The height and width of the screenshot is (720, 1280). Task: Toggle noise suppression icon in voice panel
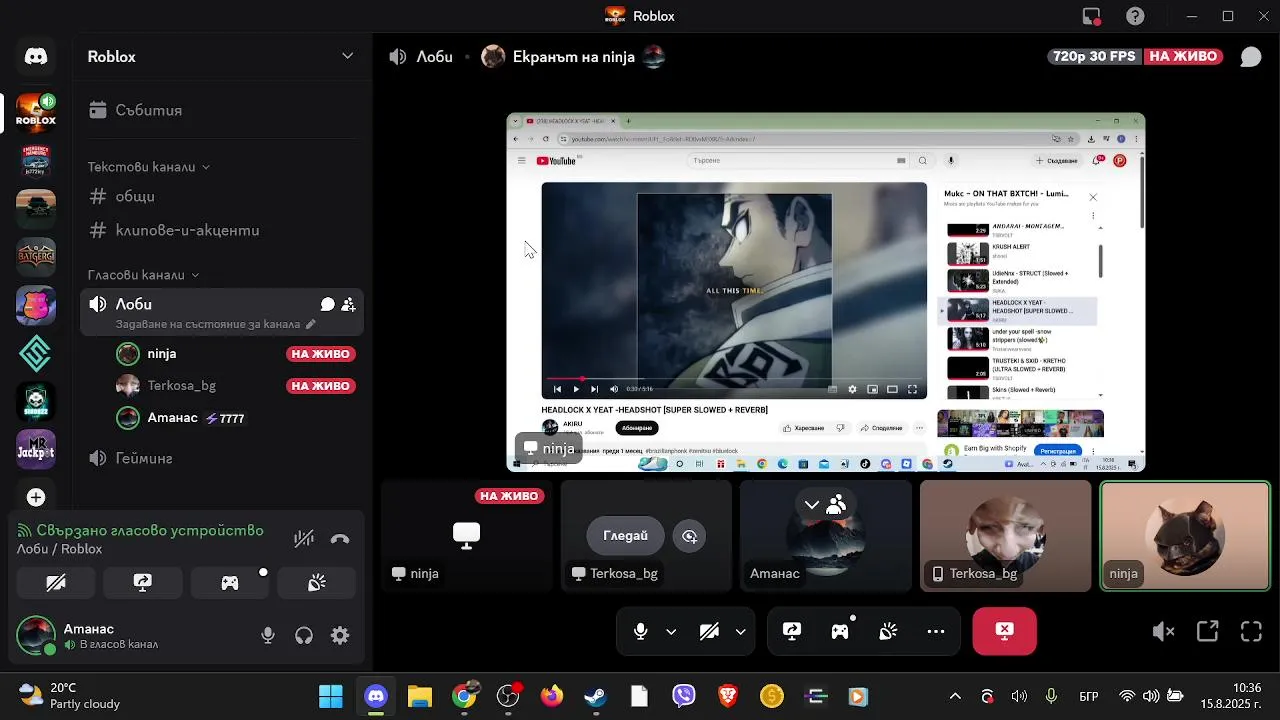pyautogui.click(x=304, y=539)
